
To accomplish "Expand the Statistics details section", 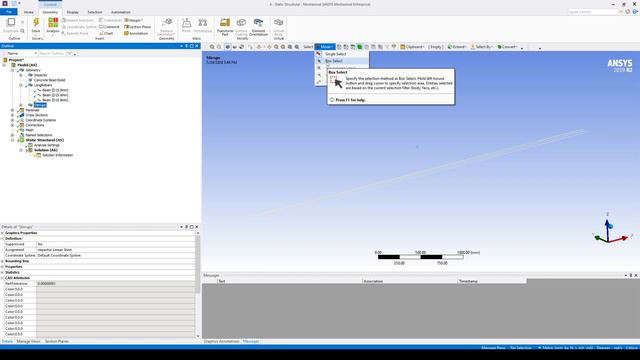I will pos(2,272).
